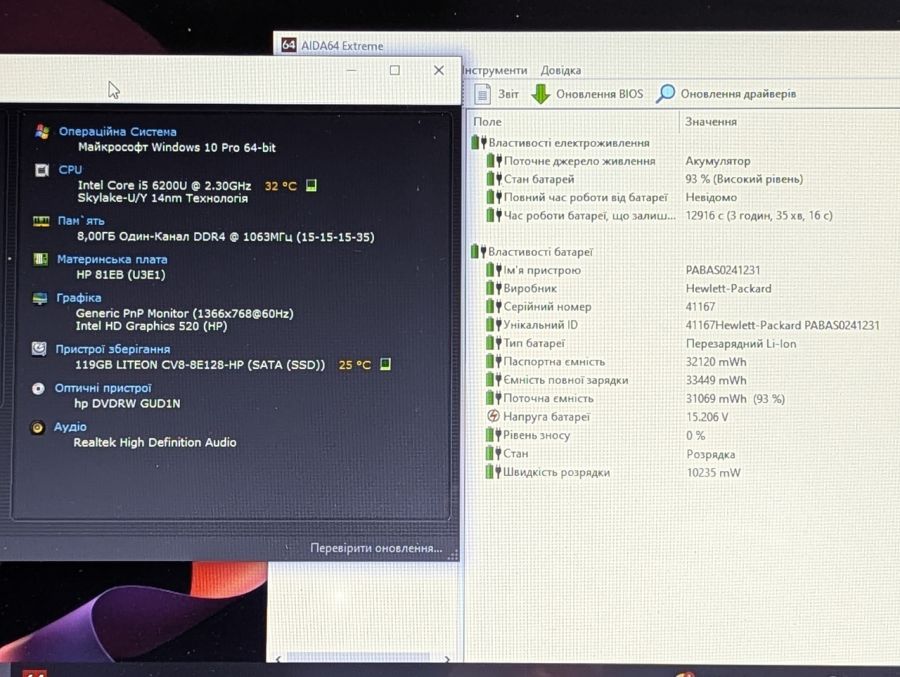
Task: Click the battery icon beside Стан батарей
Action: pos(494,179)
